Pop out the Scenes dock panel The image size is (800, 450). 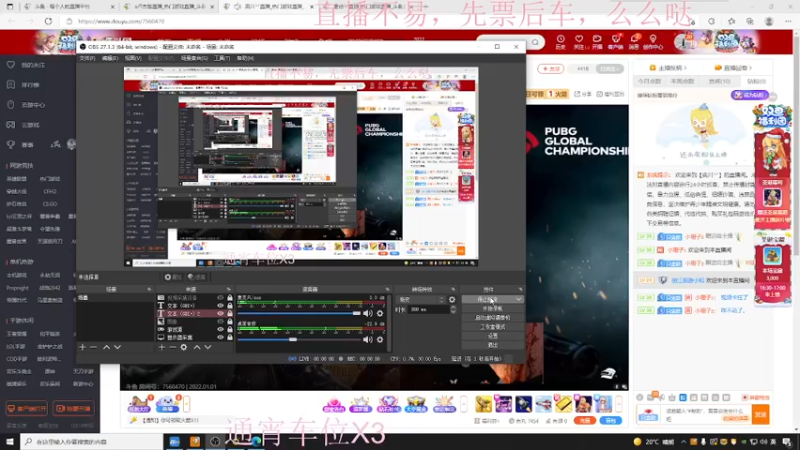pyautogui.click(x=149, y=289)
